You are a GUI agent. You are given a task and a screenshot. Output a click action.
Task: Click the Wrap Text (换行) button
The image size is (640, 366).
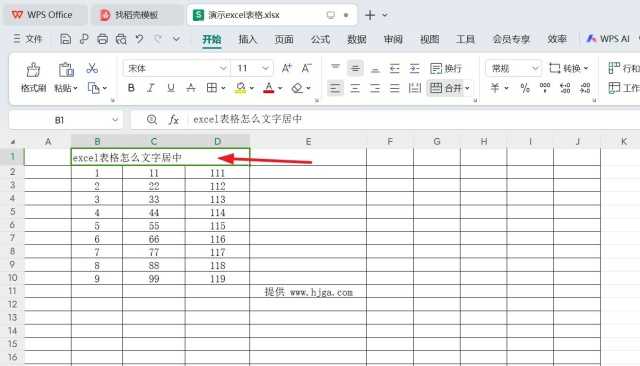(x=446, y=68)
